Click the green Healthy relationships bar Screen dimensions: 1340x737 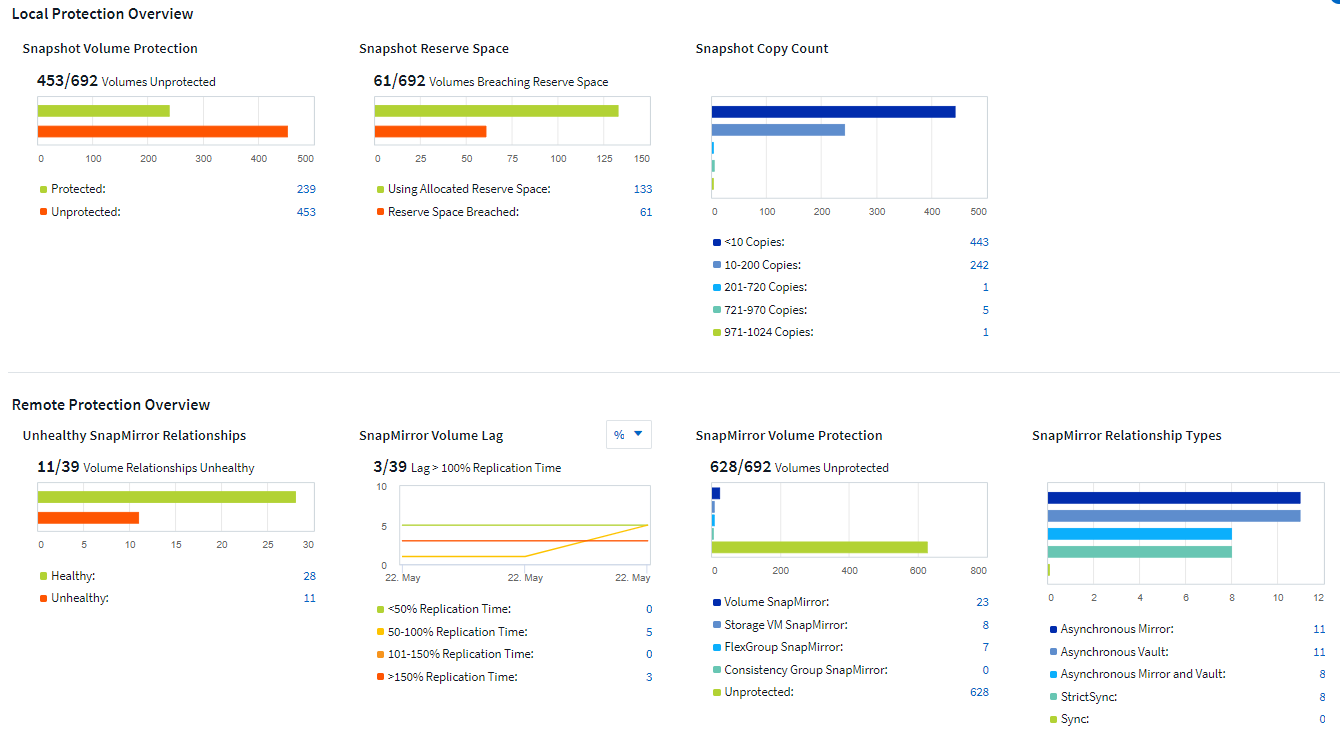(x=167, y=497)
